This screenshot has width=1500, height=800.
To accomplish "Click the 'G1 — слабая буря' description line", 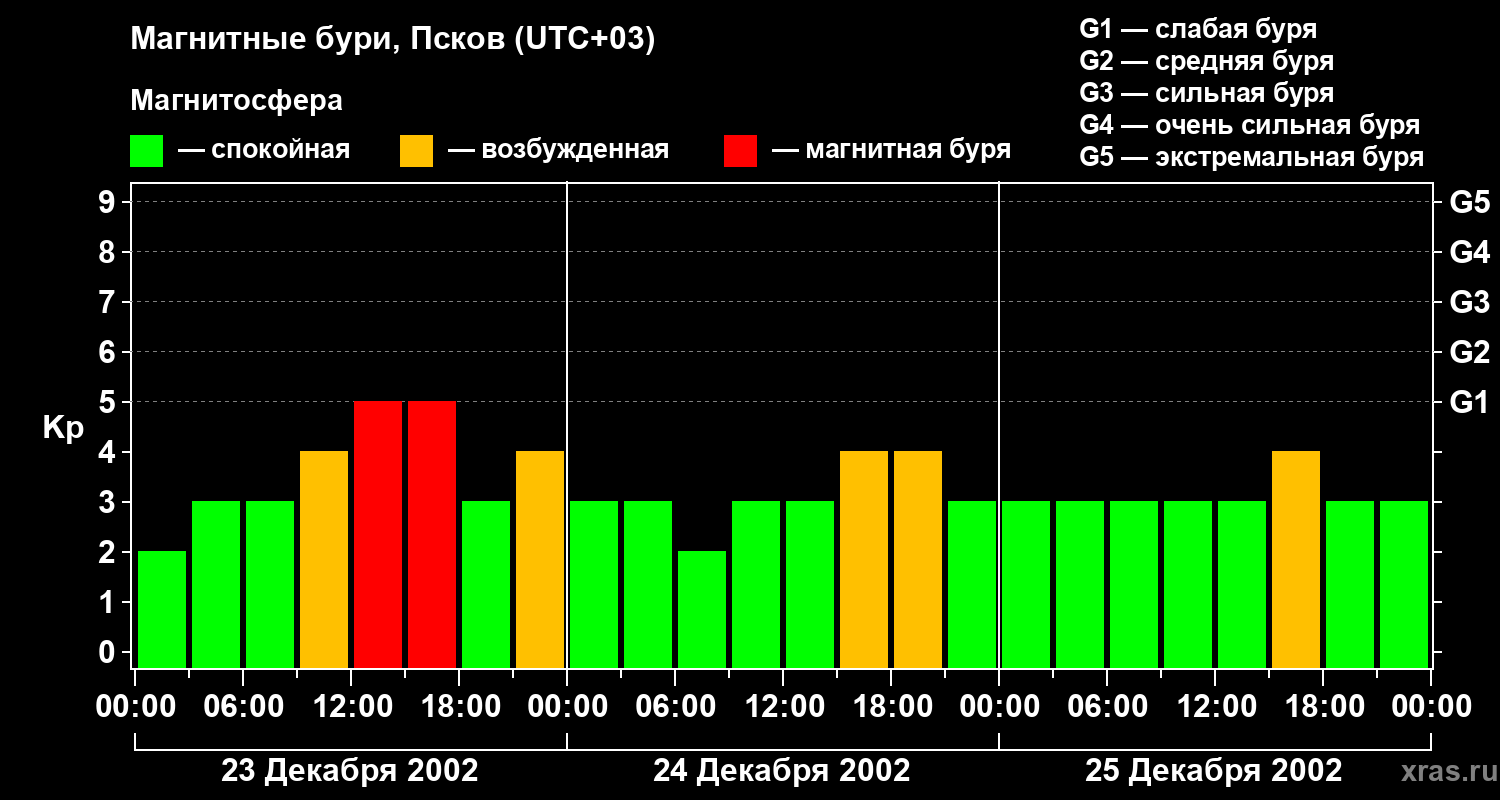I will (1198, 29).
